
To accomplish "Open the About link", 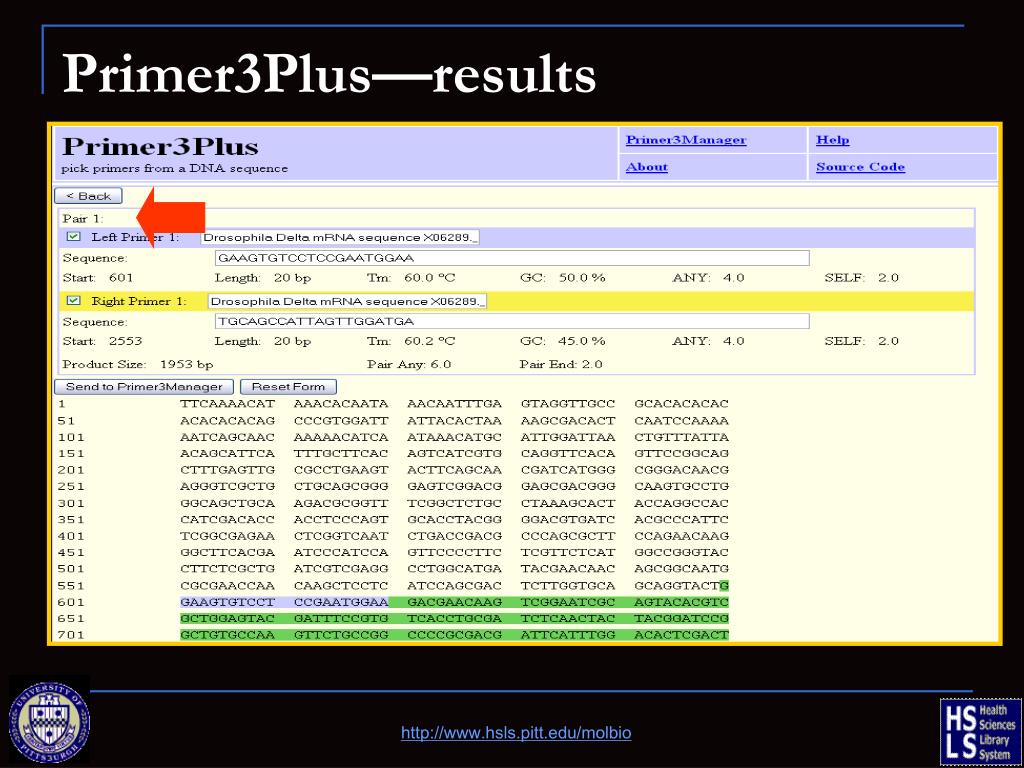I will 647,167.
